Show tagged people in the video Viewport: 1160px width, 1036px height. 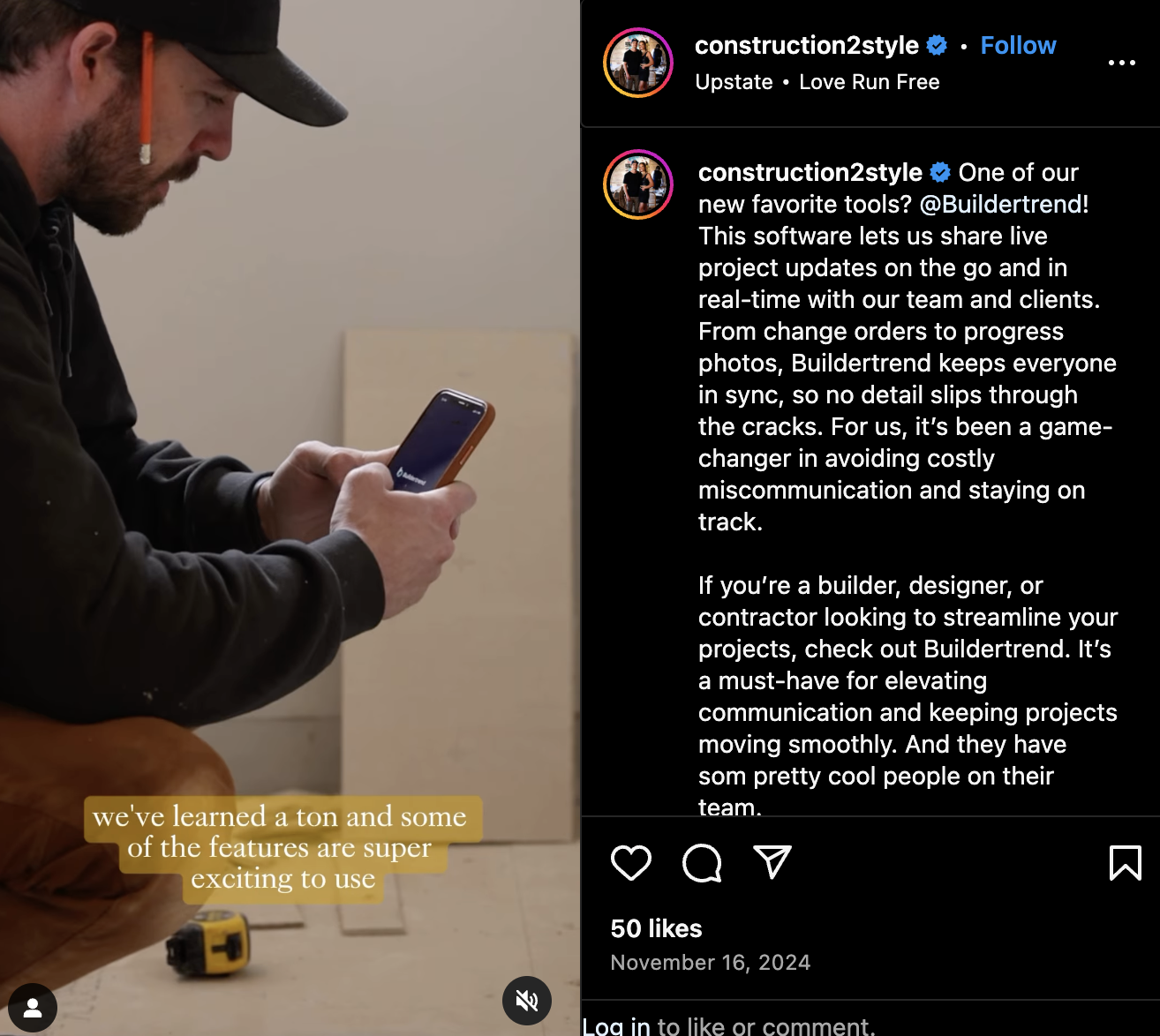point(33,1008)
